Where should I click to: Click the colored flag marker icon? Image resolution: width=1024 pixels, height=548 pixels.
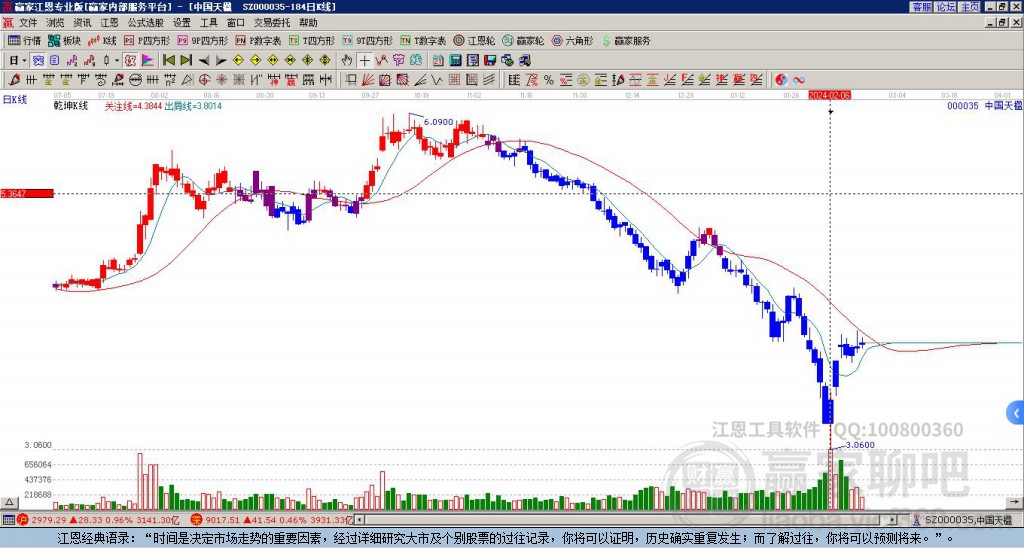coord(148,61)
